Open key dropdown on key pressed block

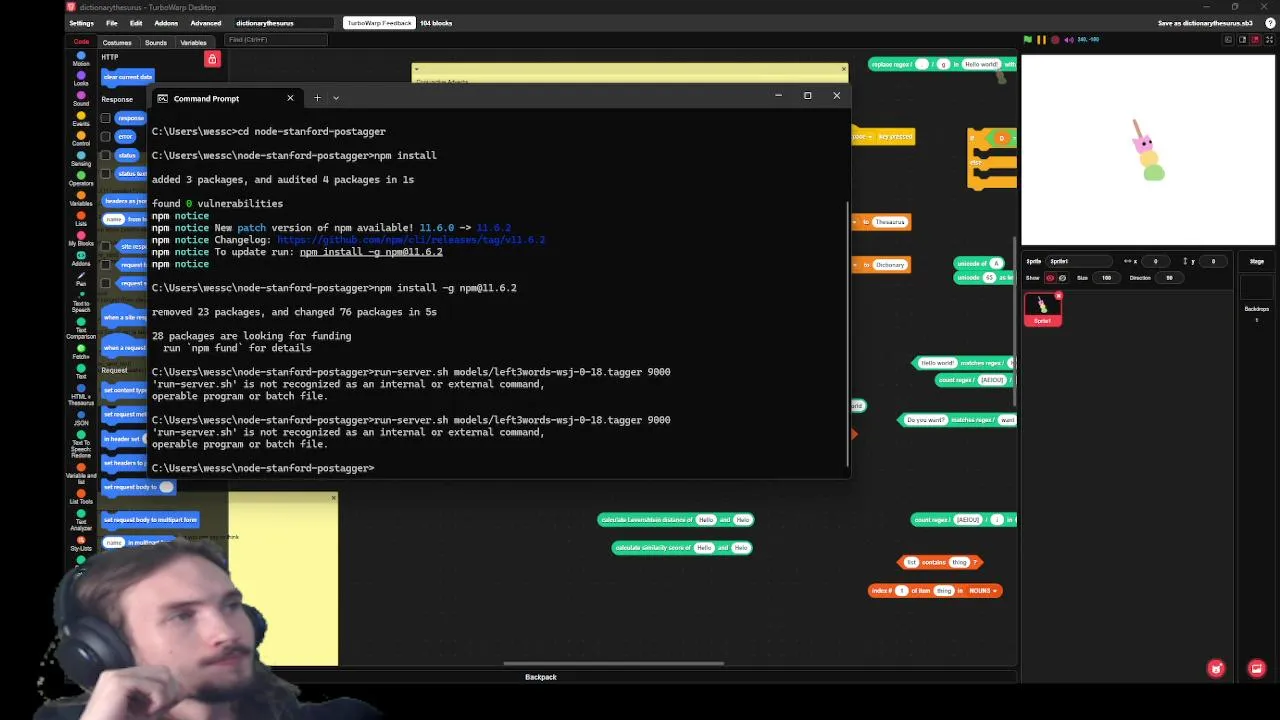[x=866, y=136]
